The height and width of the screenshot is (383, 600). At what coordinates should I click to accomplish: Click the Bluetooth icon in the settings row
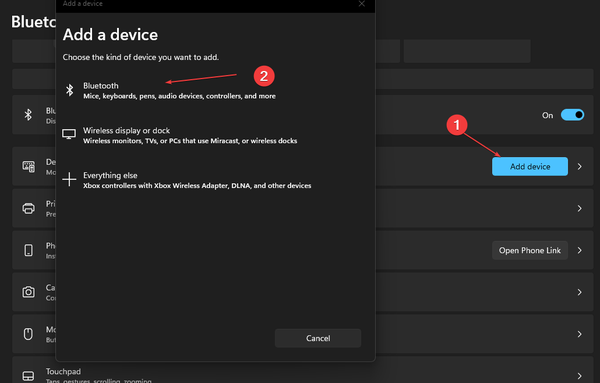pyautogui.click(x=28, y=115)
